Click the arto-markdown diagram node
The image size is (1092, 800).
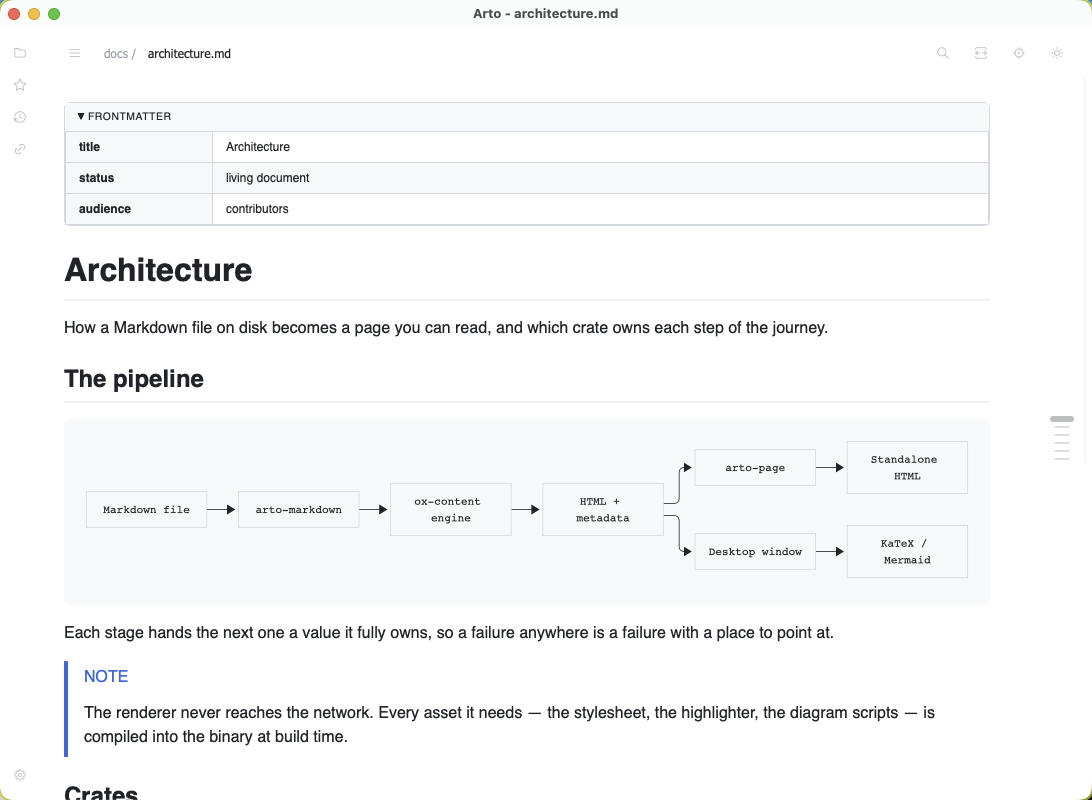(x=299, y=510)
